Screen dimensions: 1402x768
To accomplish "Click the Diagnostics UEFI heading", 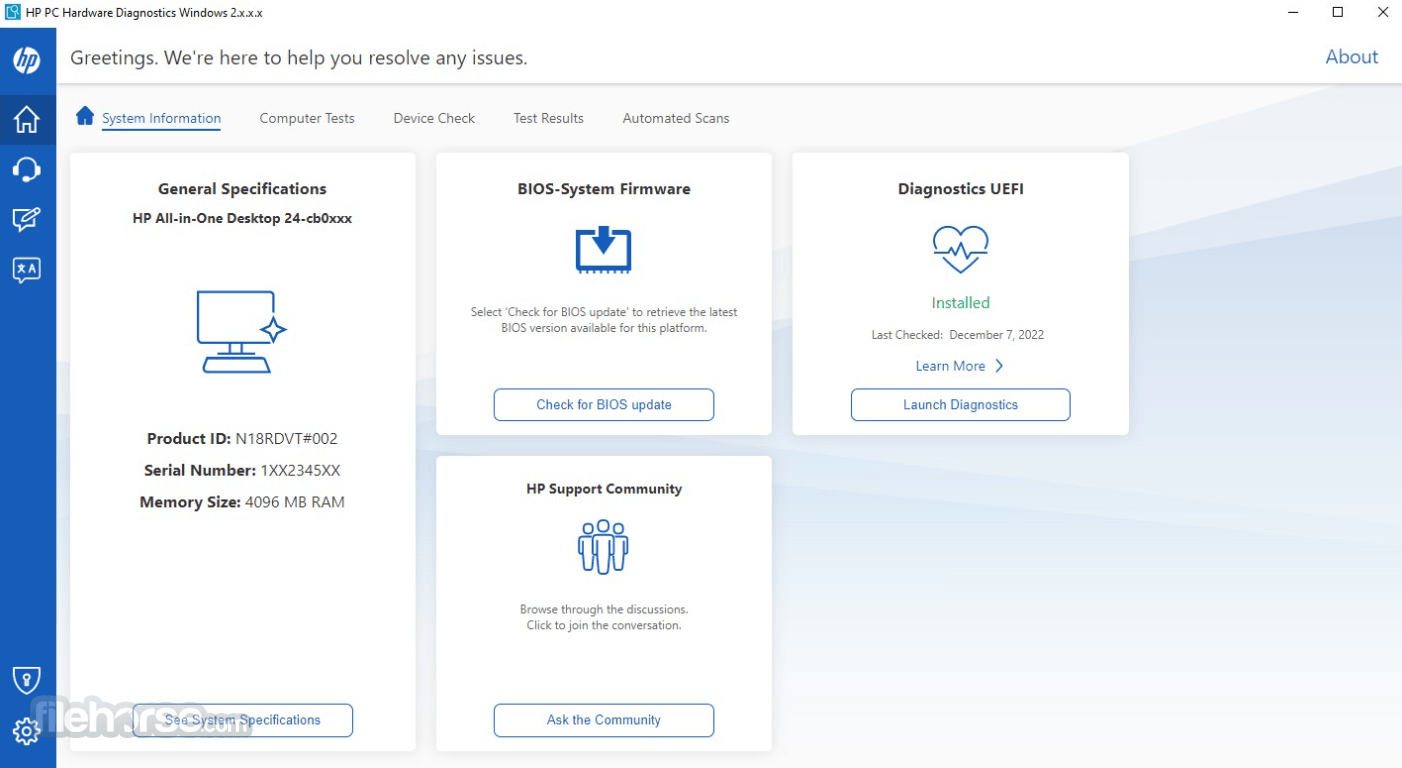I will pyautogui.click(x=960, y=188).
